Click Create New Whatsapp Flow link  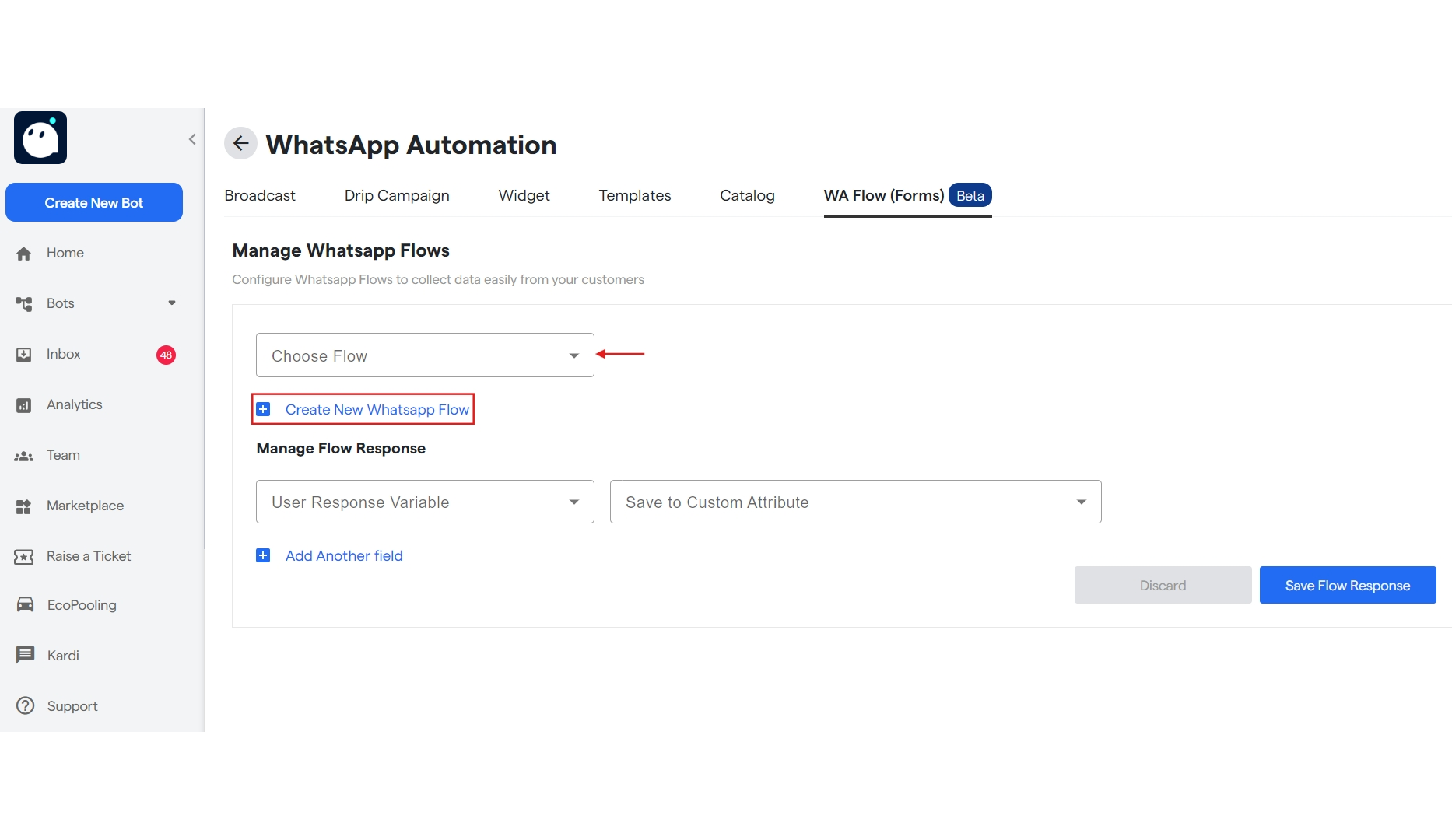tap(377, 409)
